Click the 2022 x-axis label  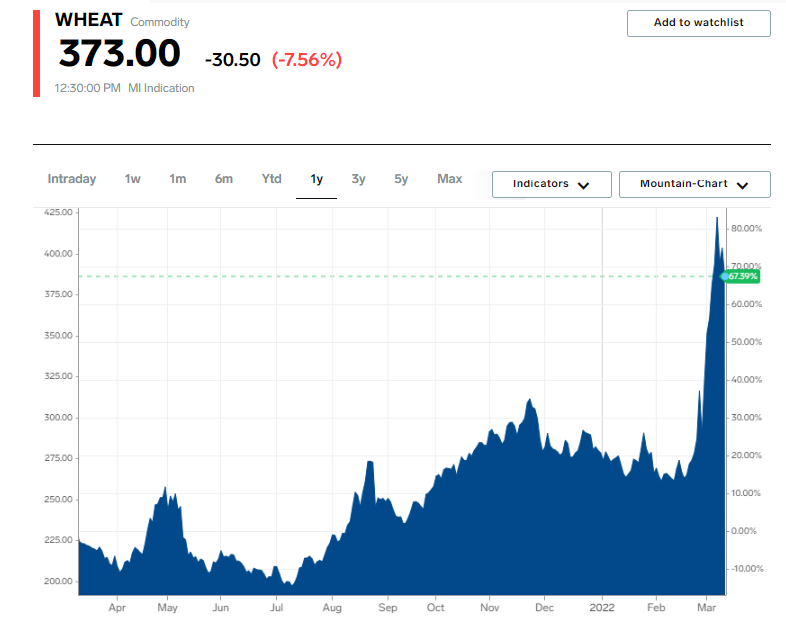tap(602, 607)
